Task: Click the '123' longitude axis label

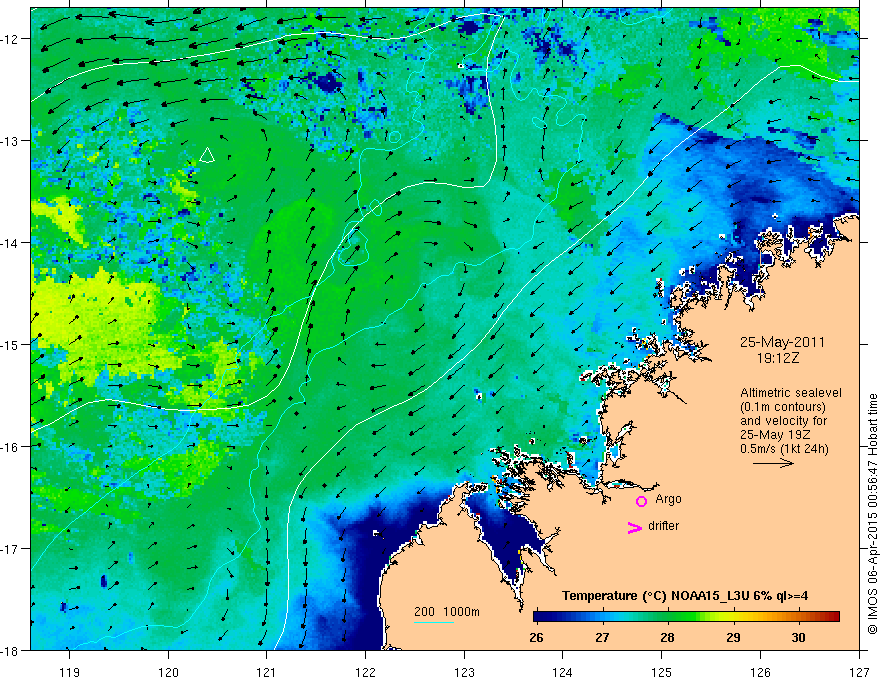Action: 464,672
